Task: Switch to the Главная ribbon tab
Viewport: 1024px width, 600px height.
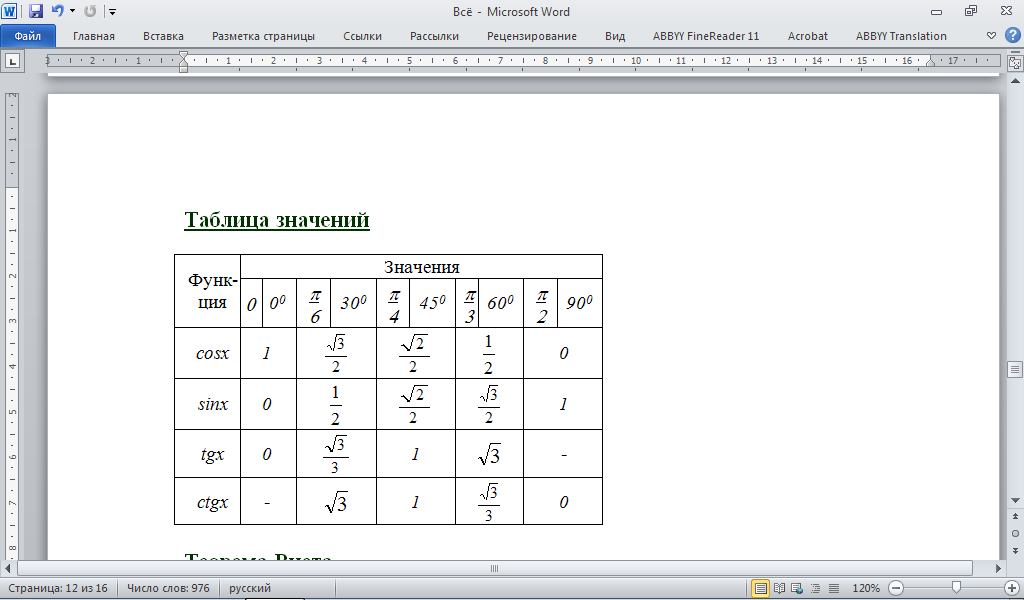Action: click(93, 36)
